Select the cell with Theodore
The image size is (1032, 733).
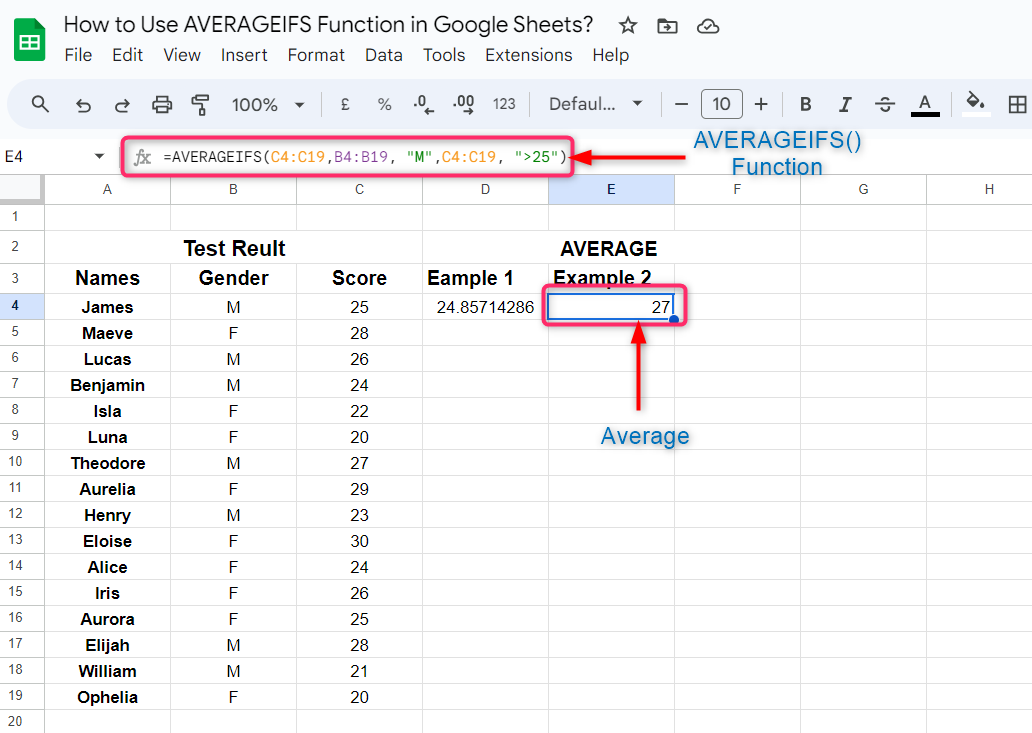107,463
